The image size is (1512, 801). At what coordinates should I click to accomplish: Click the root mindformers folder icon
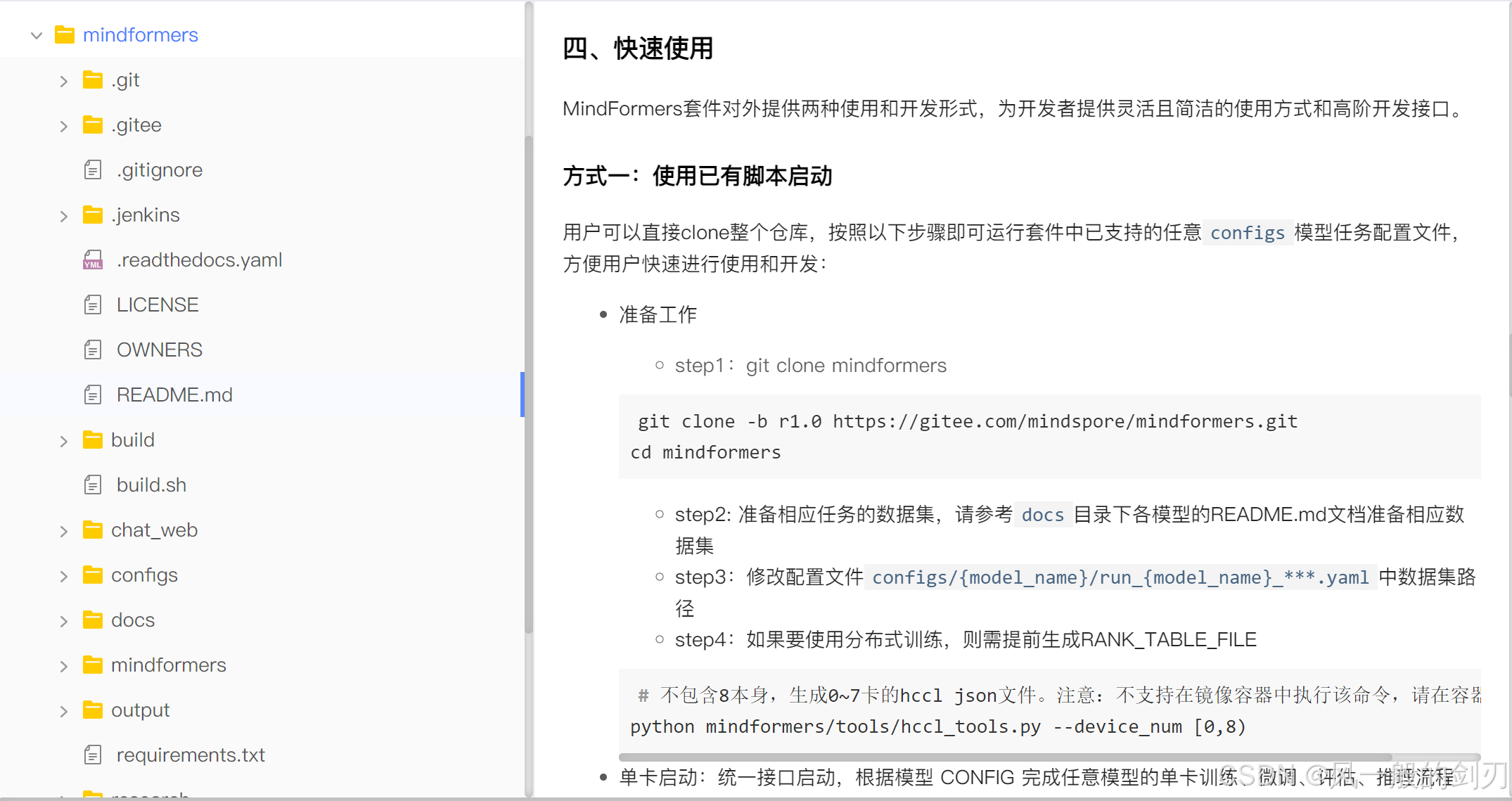pos(65,35)
